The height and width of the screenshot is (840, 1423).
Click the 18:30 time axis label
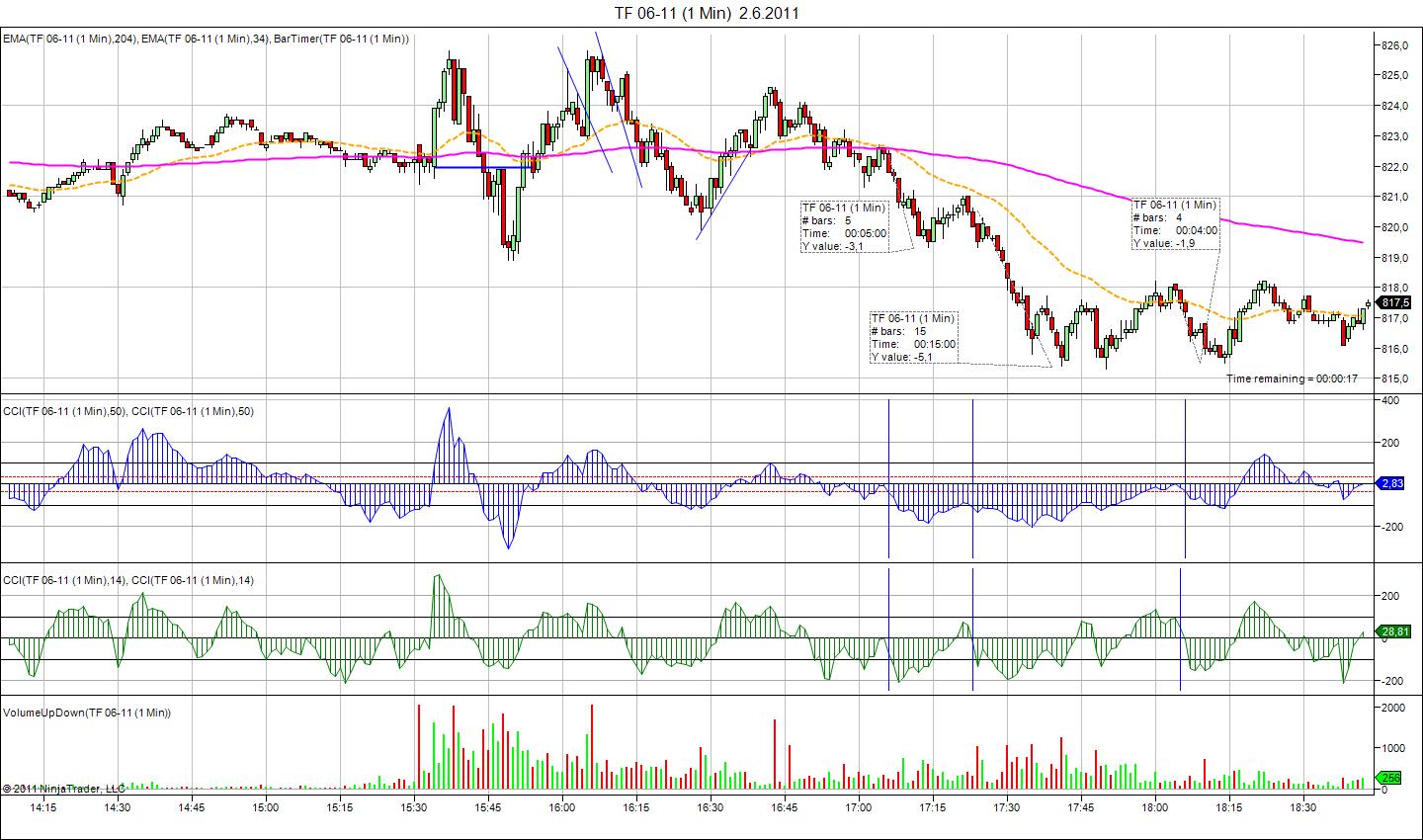1303,807
